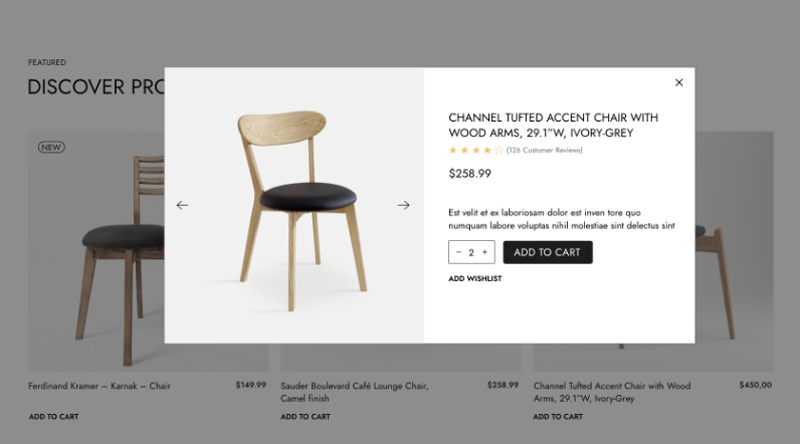Add Sauder Boulevard Café chair to cart
This screenshot has height=444, width=800.
[305, 417]
